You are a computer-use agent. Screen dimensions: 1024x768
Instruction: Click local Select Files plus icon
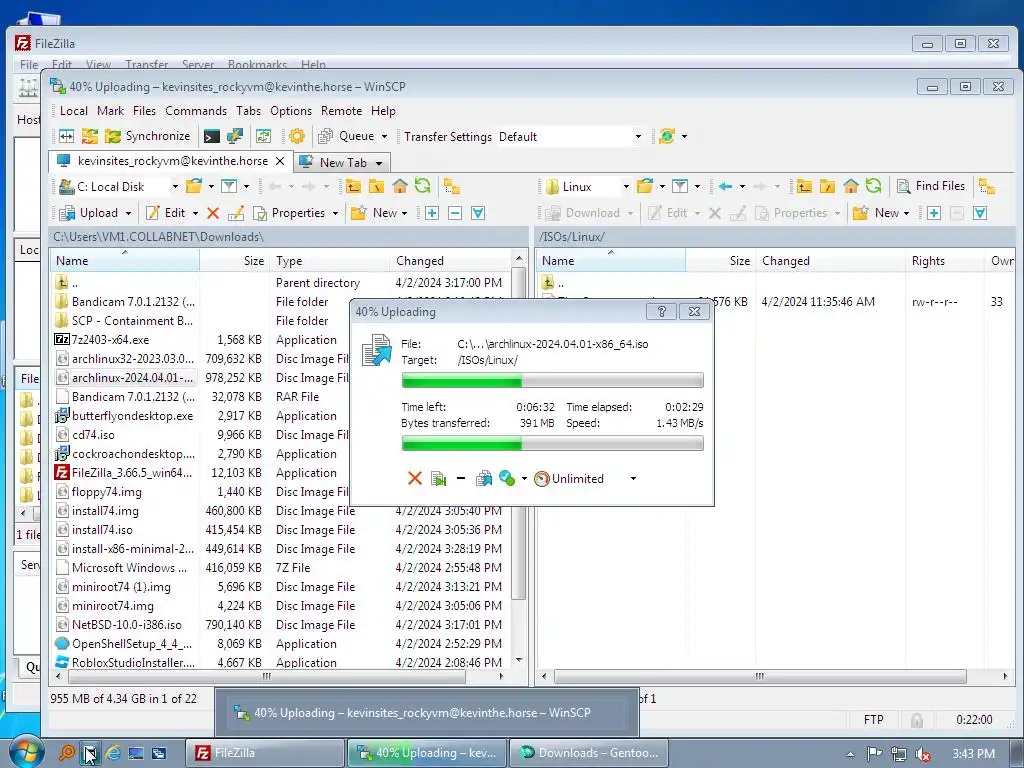432,213
